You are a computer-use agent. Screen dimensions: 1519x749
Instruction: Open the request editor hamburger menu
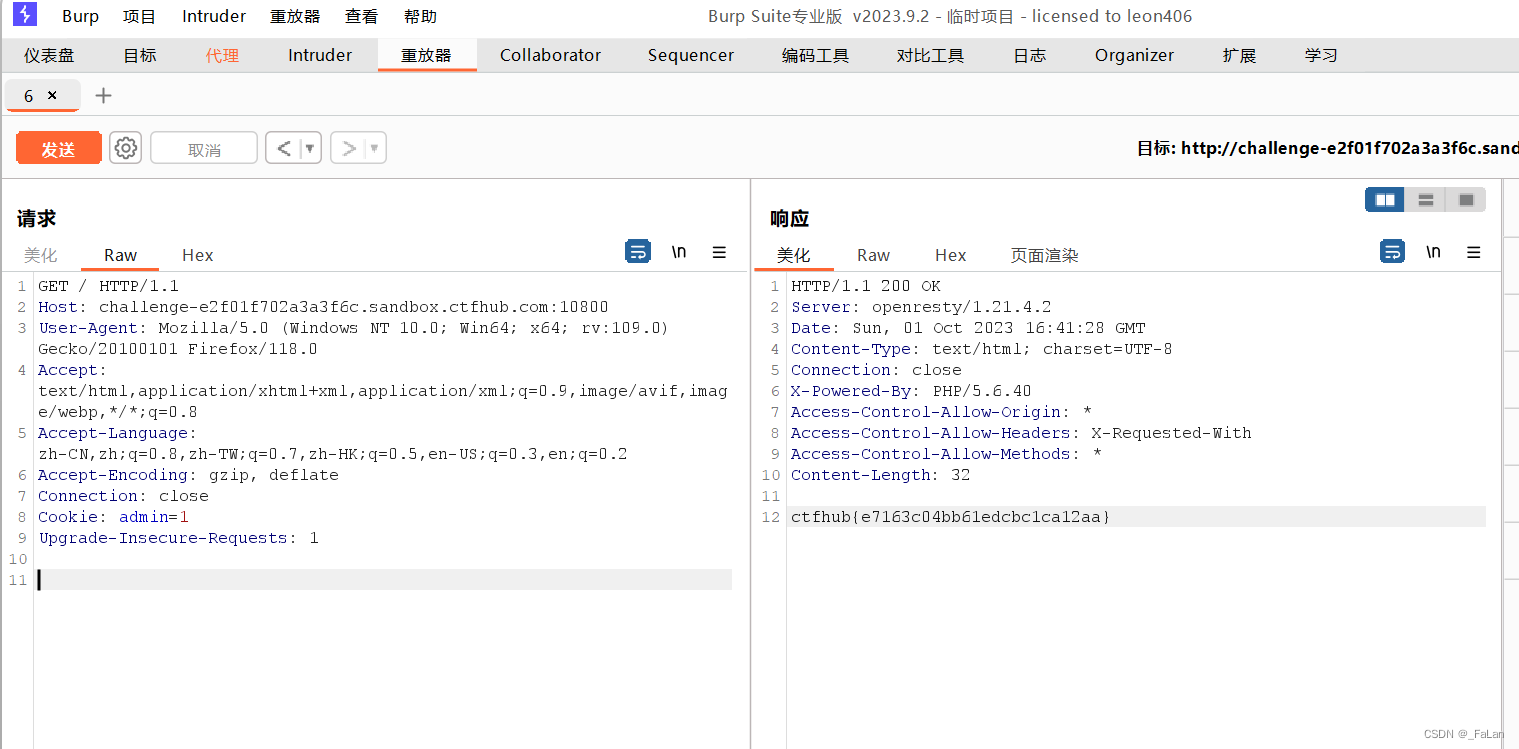pos(719,252)
